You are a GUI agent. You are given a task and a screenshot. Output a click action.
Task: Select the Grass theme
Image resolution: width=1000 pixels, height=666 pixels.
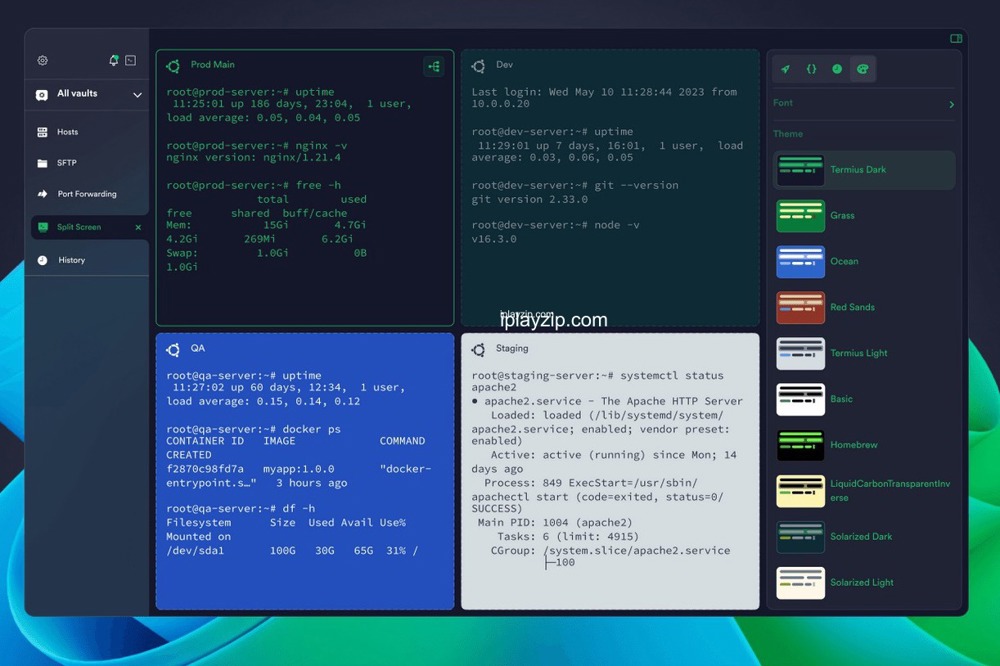point(864,216)
